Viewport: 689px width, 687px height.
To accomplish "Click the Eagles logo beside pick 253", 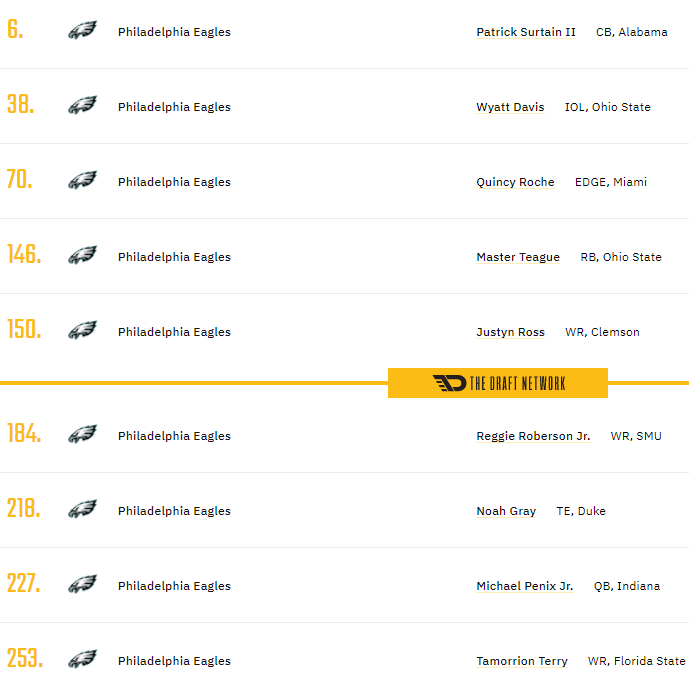I will 82,660.
